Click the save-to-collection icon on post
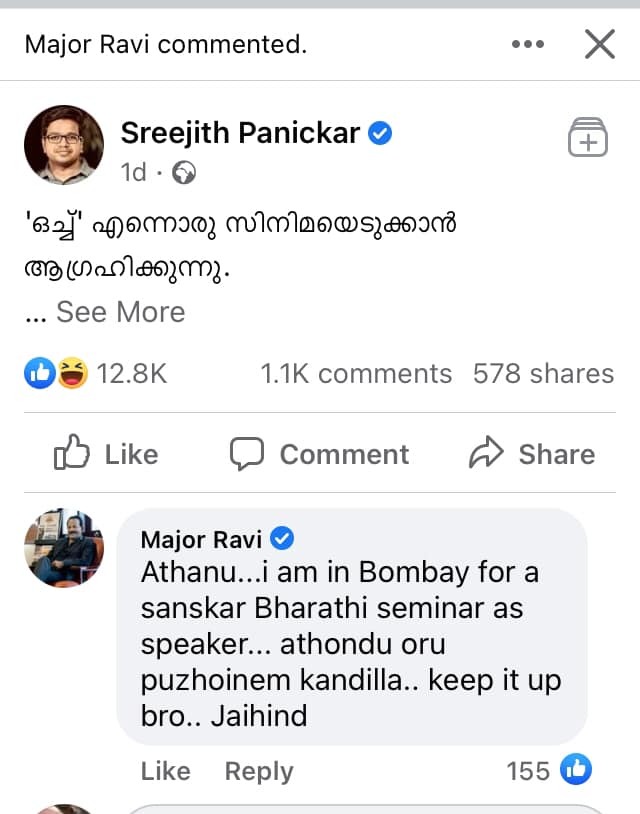The height and width of the screenshot is (814, 640). coord(588,137)
